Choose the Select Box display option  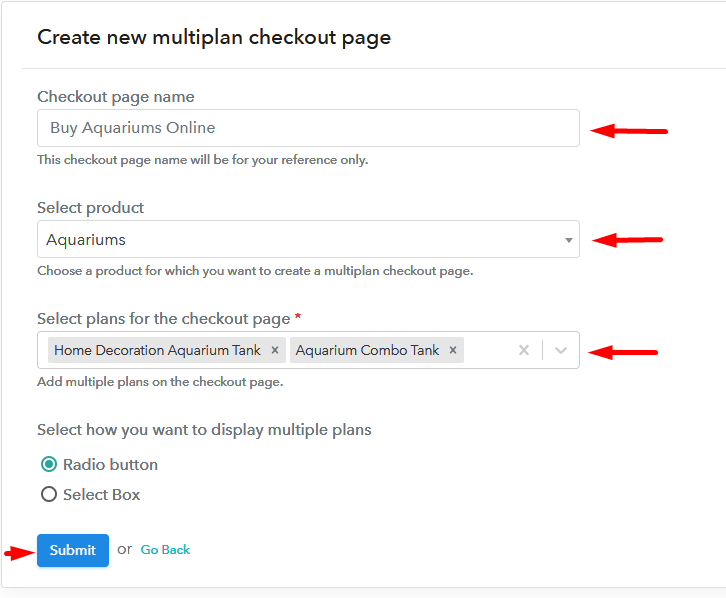pos(49,494)
